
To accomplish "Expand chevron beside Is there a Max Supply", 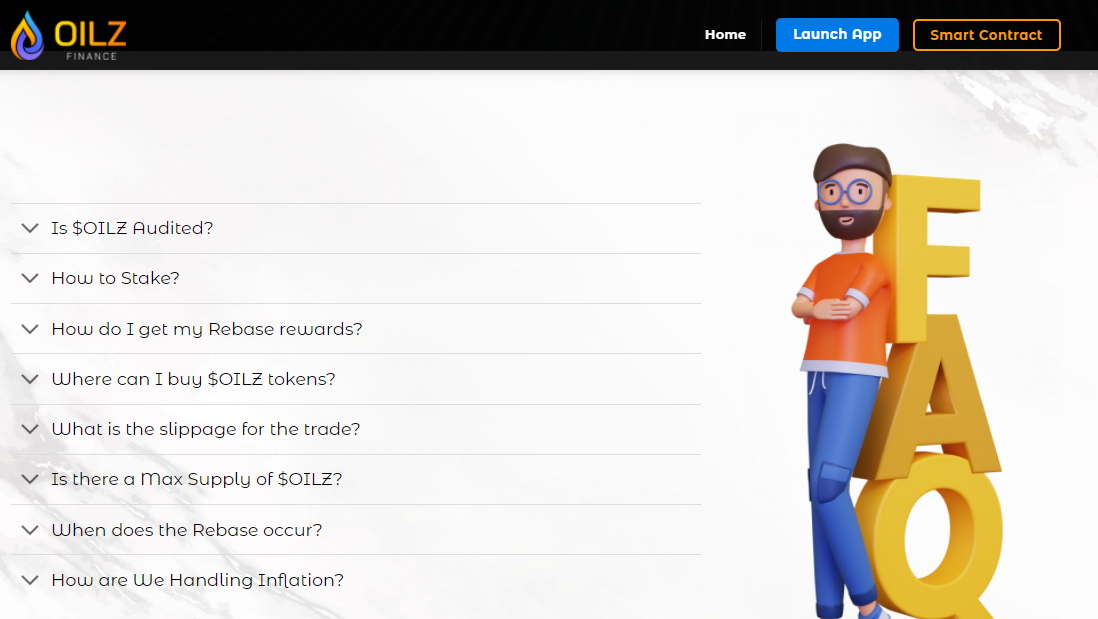I will pyautogui.click(x=29, y=479).
